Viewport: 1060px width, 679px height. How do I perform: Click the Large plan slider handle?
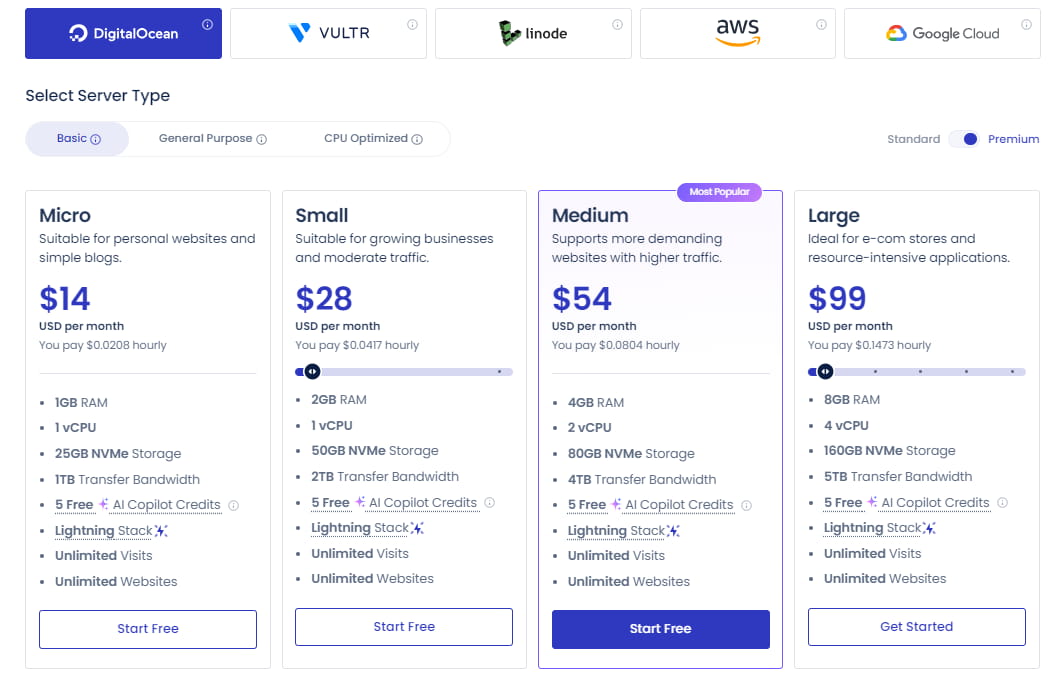coord(825,371)
